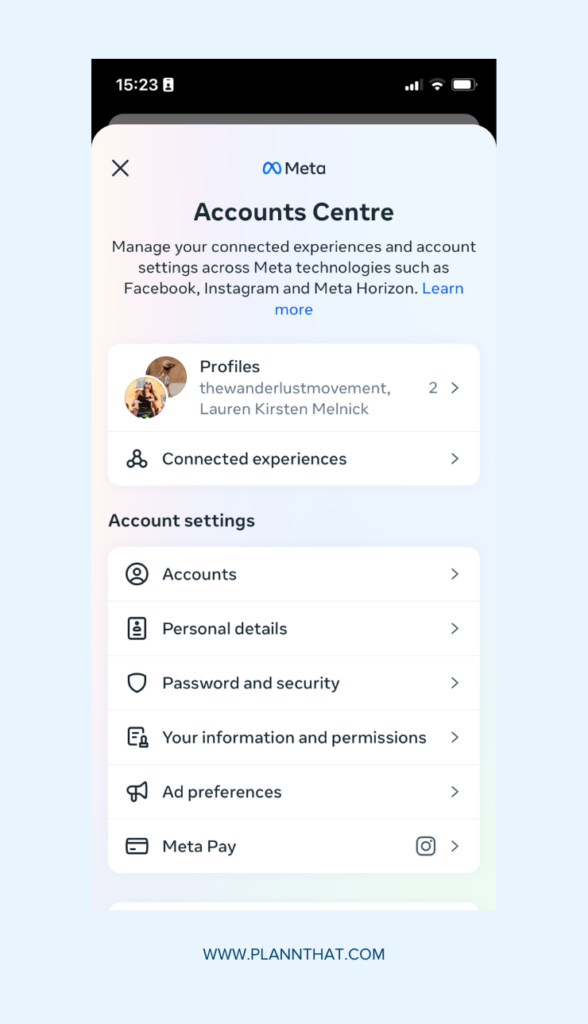Expand the Connected experiences chevron
588x1024 pixels.
point(456,459)
